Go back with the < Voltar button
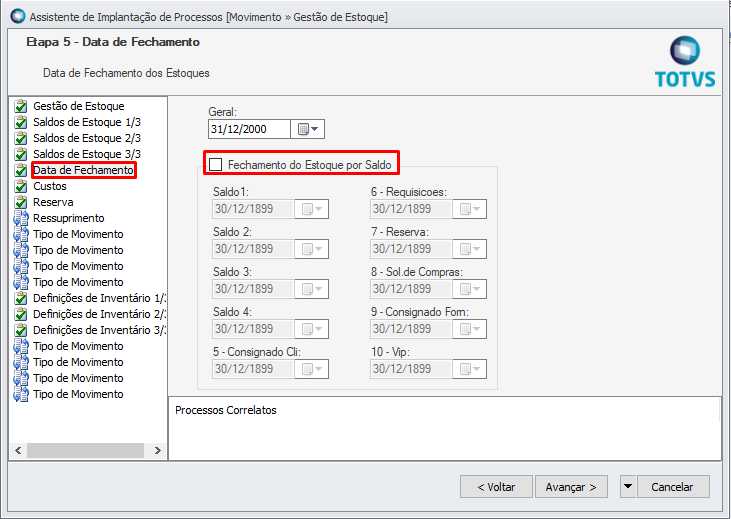Screen dimensions: 731x519 tap(497, 487)
